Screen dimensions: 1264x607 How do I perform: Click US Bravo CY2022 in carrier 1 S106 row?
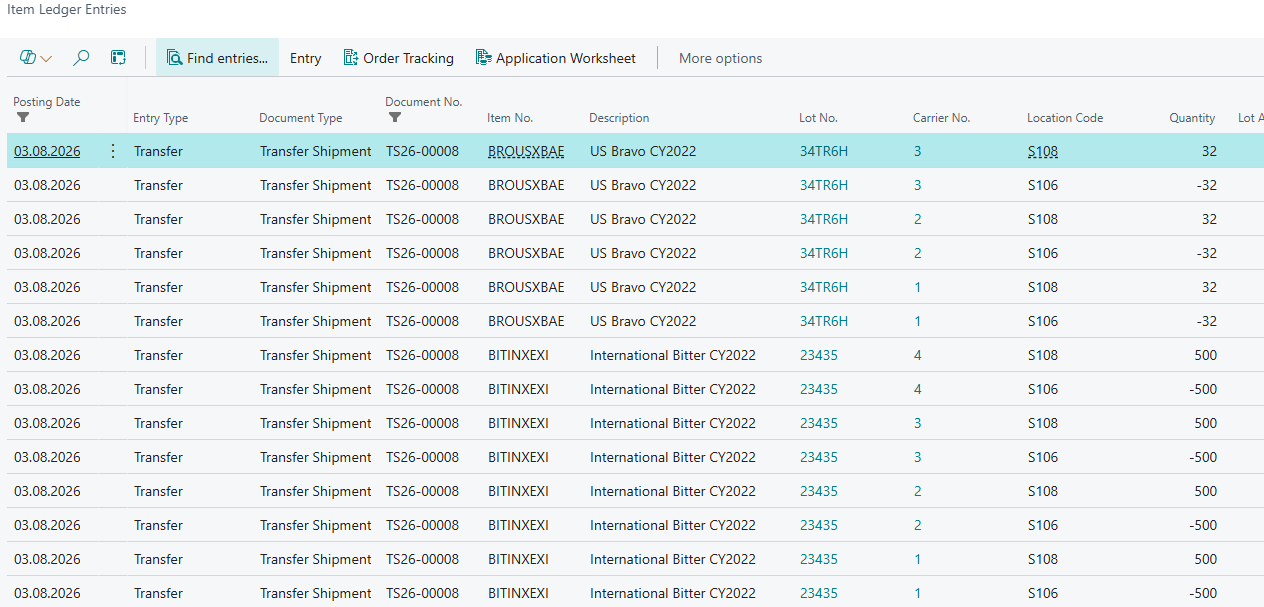point(643,322)
